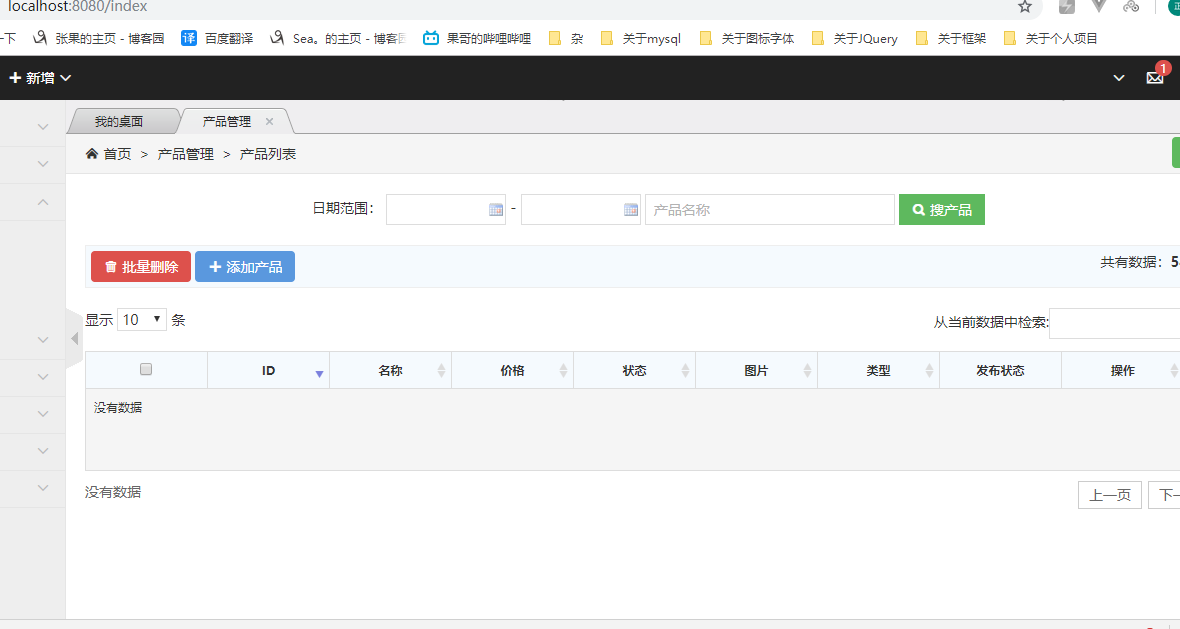Image resolution: width=1180 pixels, height=629 pixels.
Task: Expand the seventh sidebar menu chevron
Action: (43, 451)
